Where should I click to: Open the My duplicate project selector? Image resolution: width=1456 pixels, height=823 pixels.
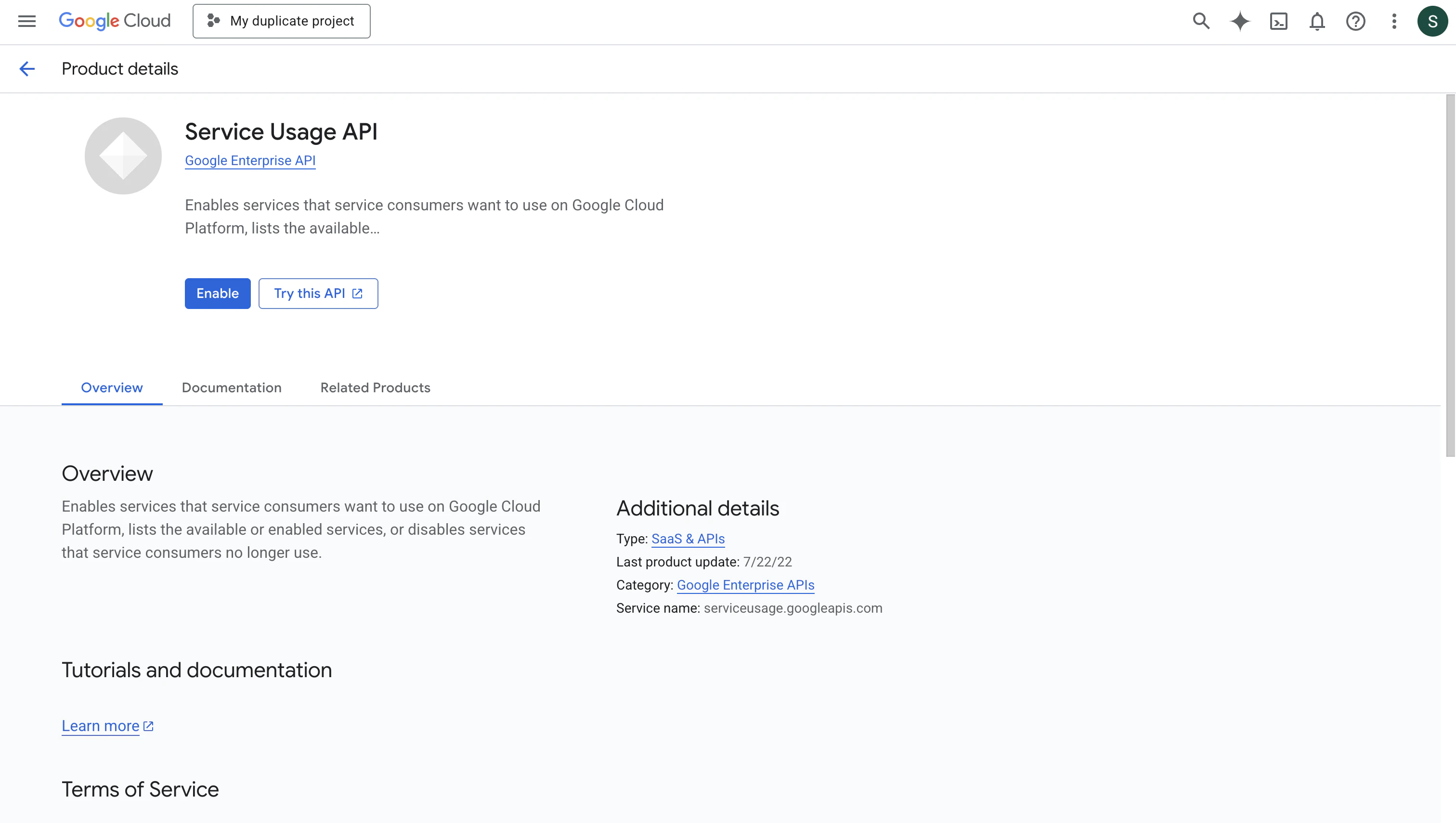click(282, 22)
